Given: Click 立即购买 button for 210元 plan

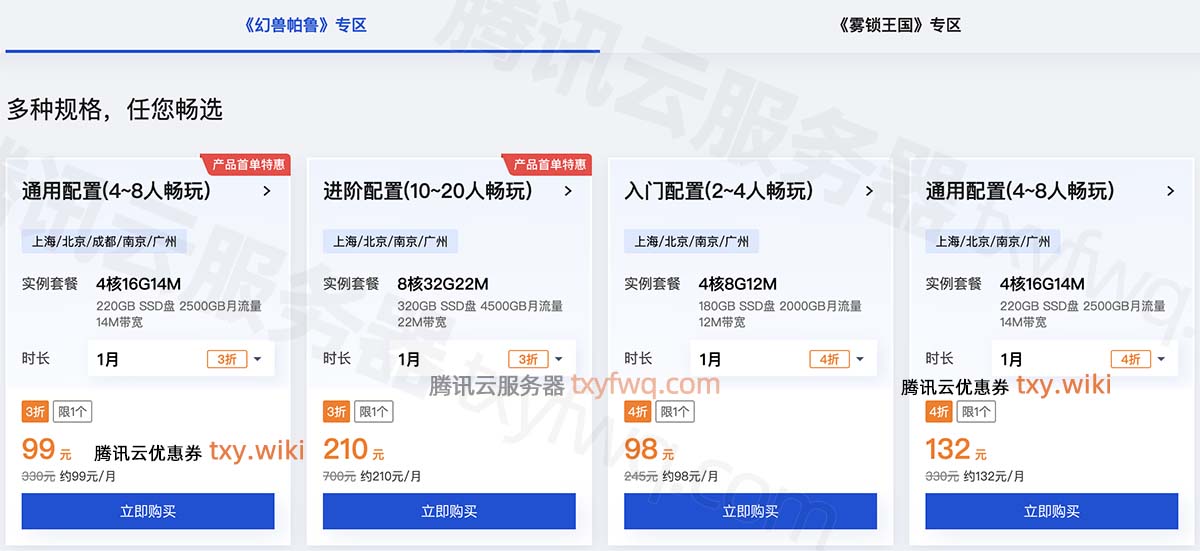Looking at the screenshot, I should pyautogui.click(x=449, y=511).
